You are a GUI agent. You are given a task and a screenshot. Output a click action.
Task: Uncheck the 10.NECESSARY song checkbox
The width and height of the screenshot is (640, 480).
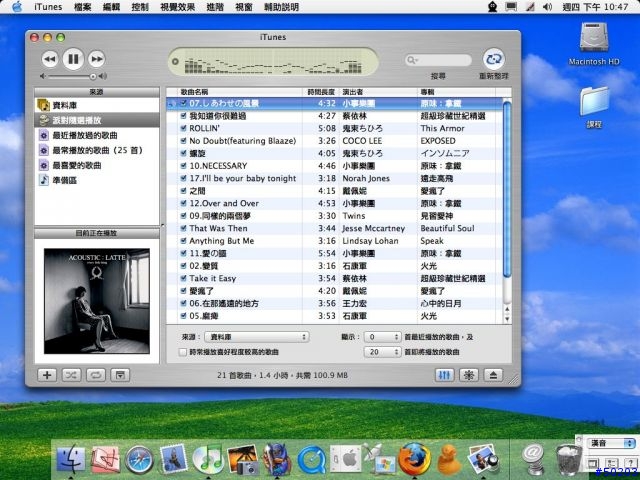tap(184, 166)
